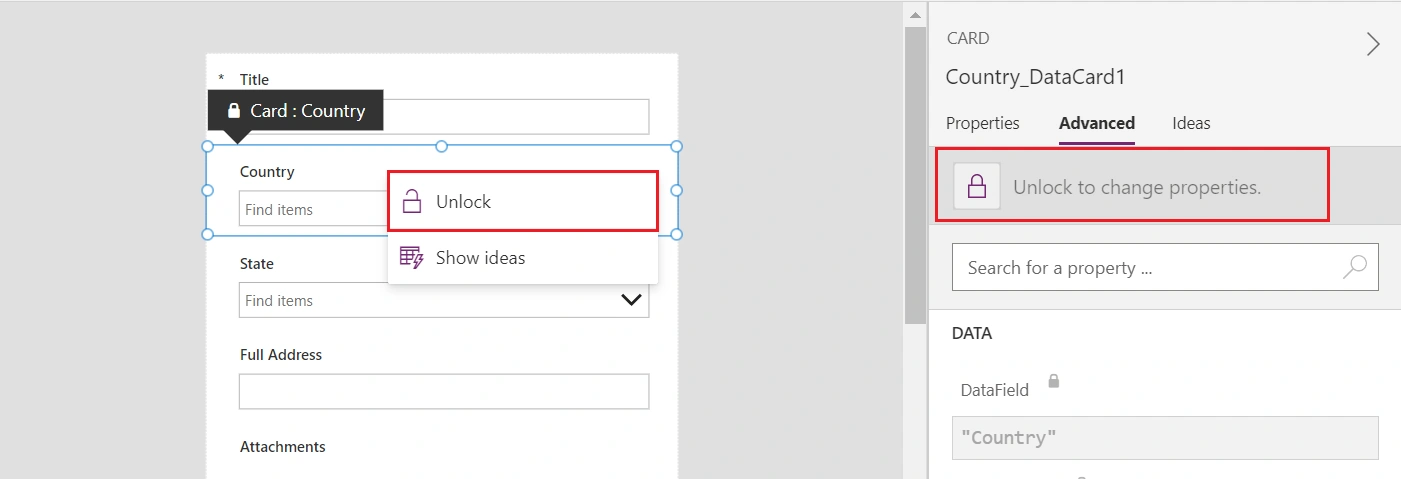
Task: Click the lock icon in Card : Country tooltip
Action: [234, 111]
